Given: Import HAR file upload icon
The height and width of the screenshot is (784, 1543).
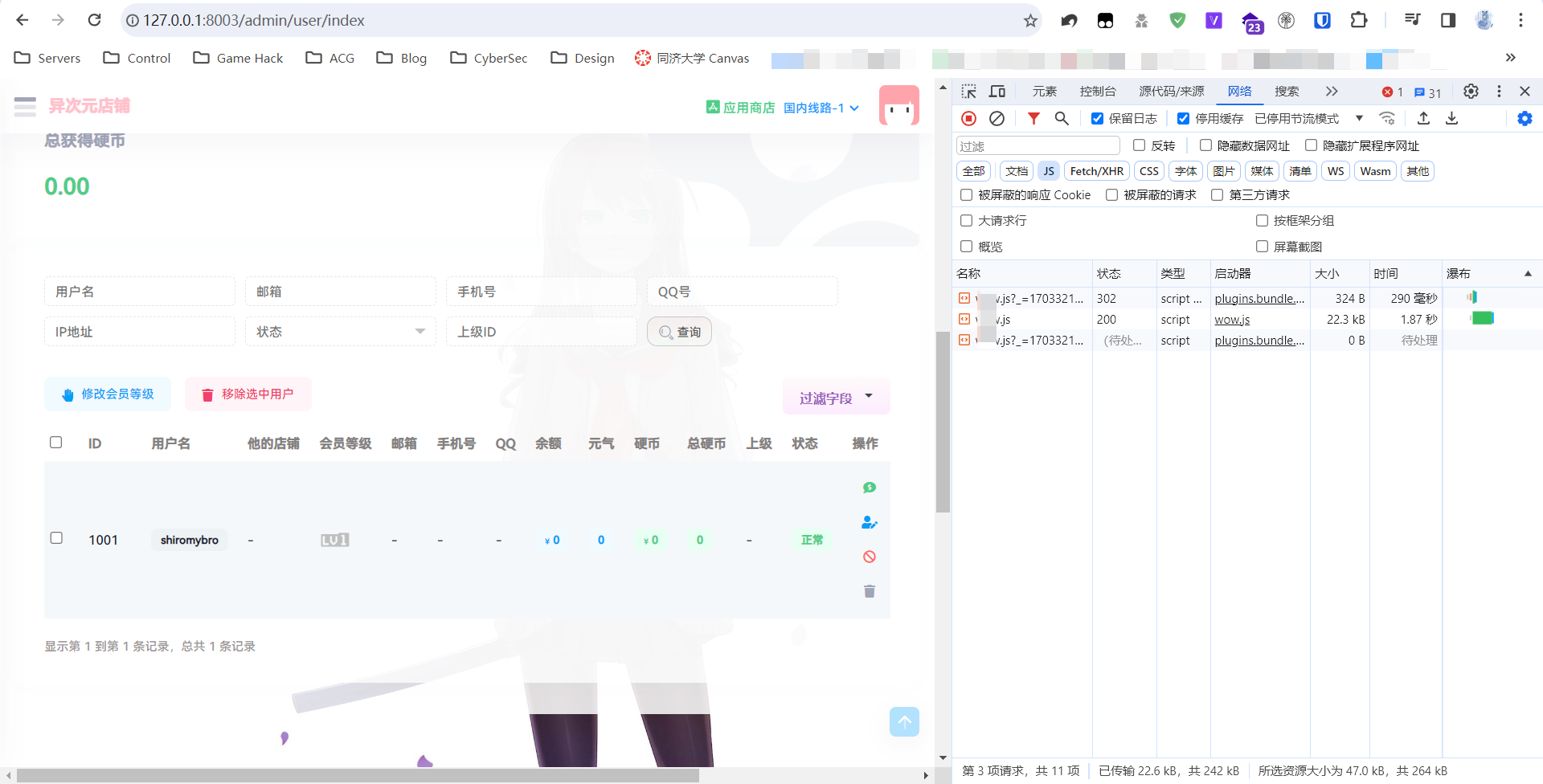Looking at the screenshot, I should pos(1423,118).
